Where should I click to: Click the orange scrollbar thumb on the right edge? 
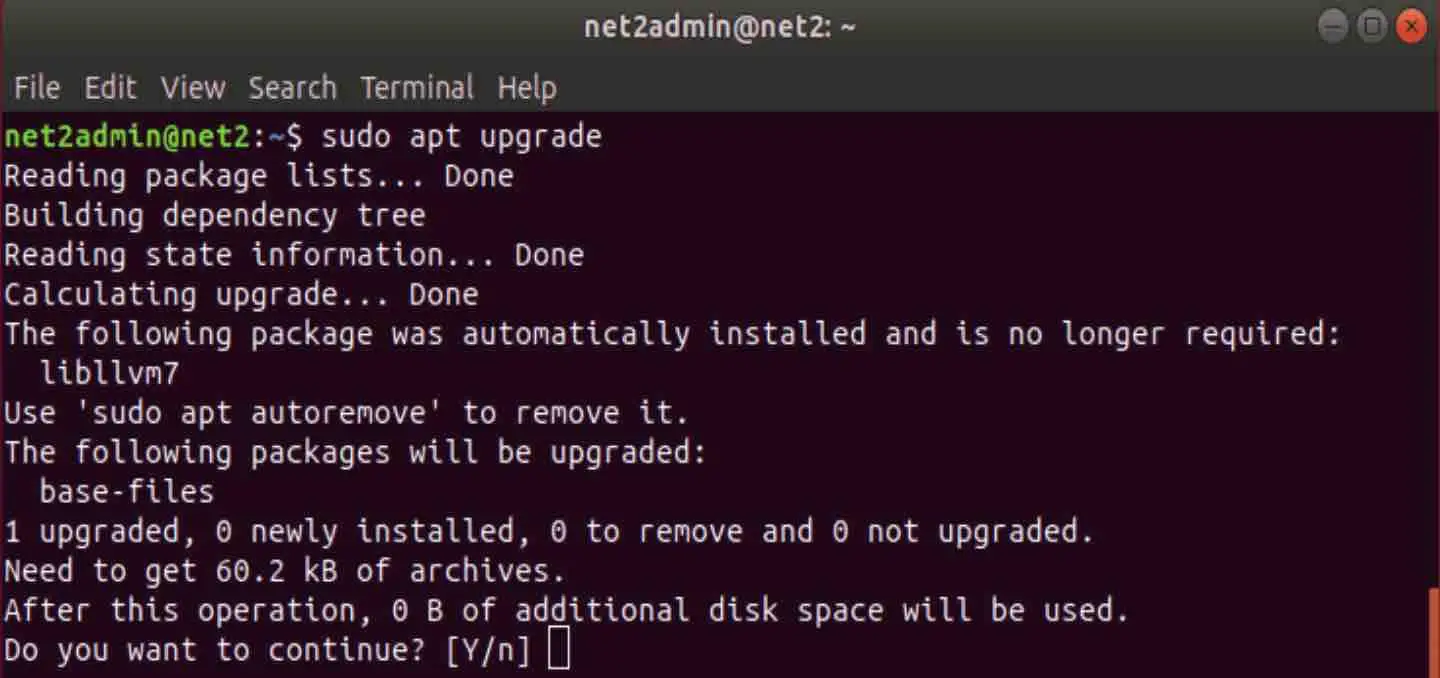pos(1434,632)
